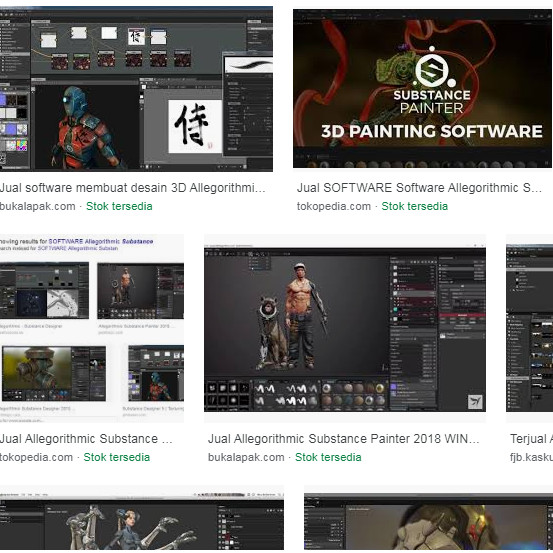The height and width of the screenshot is (553, 553).
Task: Click title 'Jual Allegorithmic Substance ...'
Action: pos(86,439)
